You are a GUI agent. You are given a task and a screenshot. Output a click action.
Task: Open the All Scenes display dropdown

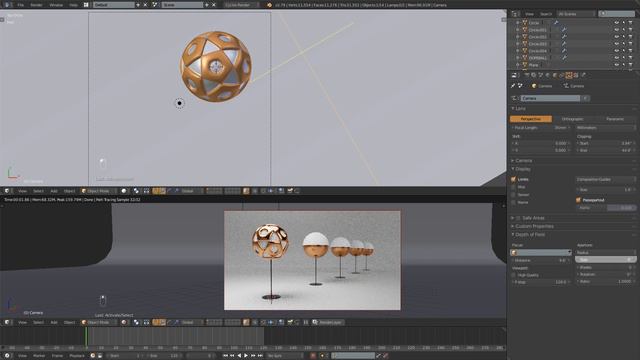pos(576,14)
